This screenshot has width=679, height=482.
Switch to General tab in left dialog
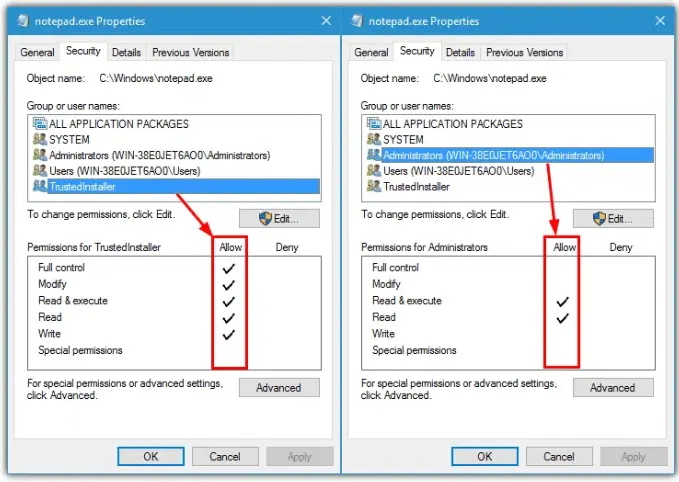(x=37, y=52)
